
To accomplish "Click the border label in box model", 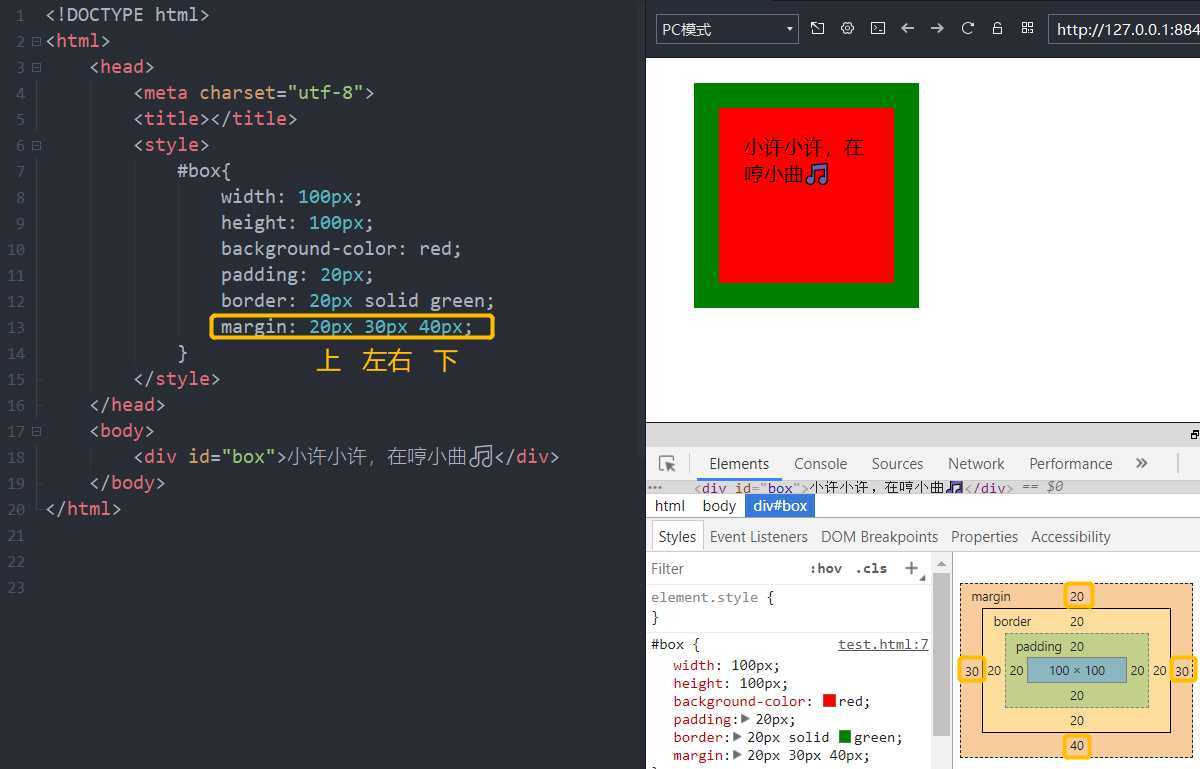I will 1012,621.
